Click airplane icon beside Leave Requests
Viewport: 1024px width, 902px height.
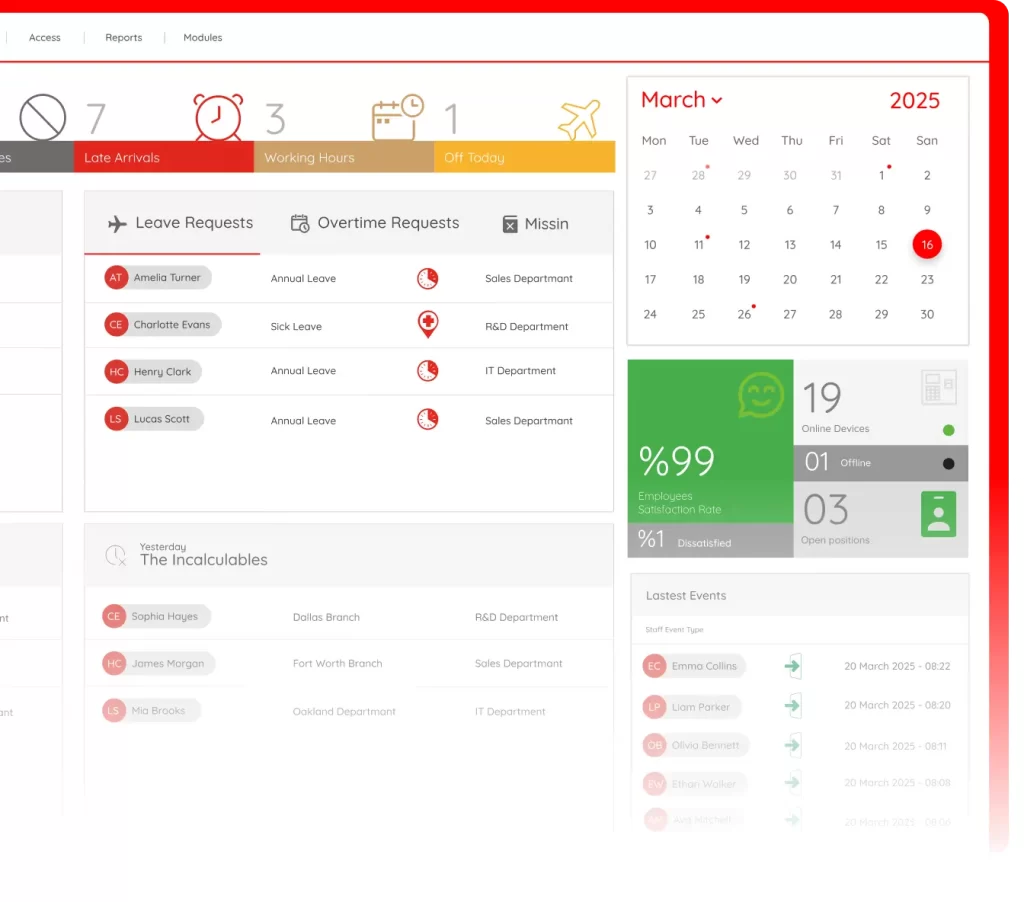[117, 224]
